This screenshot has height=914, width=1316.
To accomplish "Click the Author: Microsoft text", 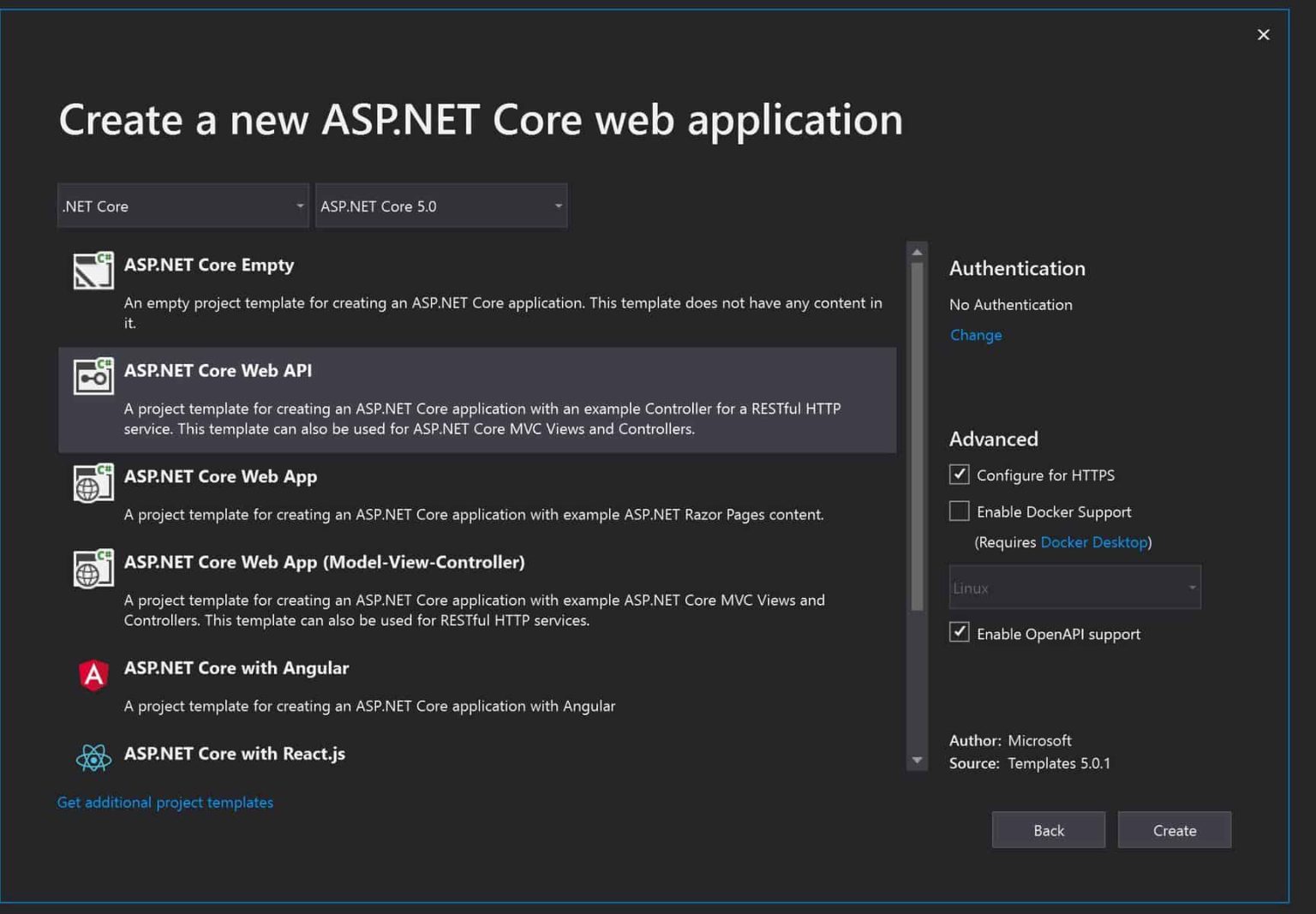I will click(x=1010, y=740).
